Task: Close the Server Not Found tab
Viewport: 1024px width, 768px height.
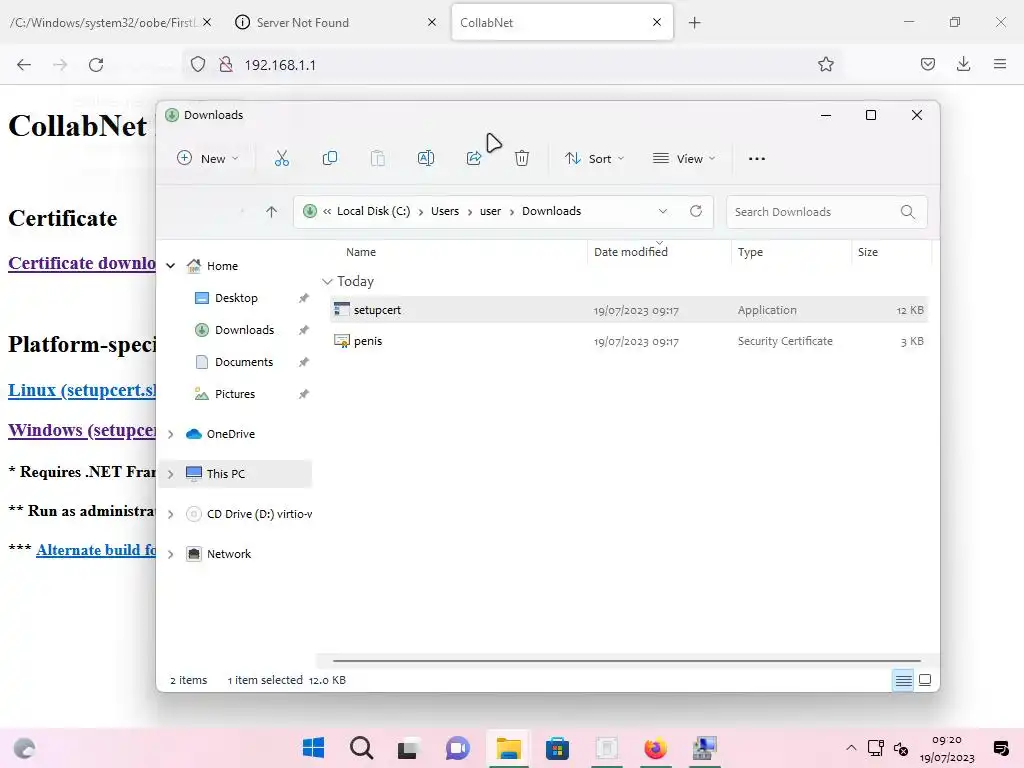Action: 432,22
